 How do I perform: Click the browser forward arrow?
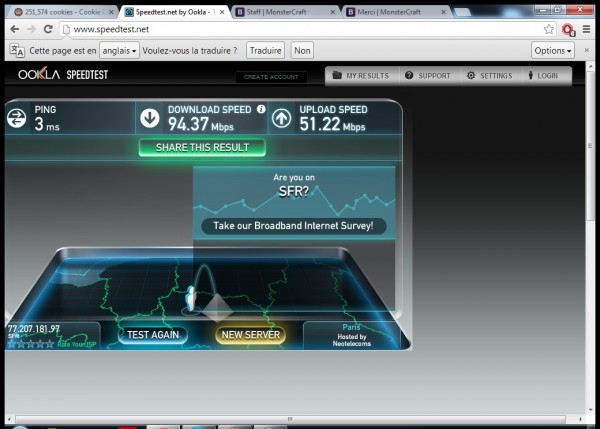coord(31,29)
